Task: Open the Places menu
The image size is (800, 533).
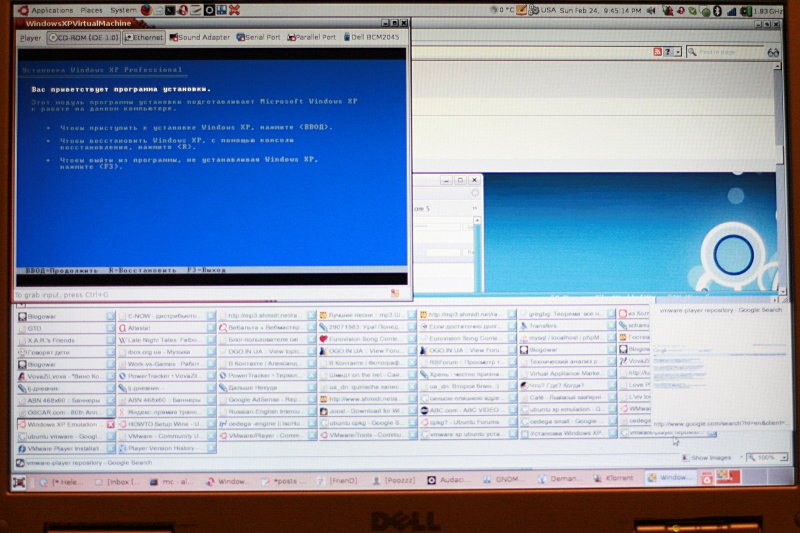Action: click(91, 10)
